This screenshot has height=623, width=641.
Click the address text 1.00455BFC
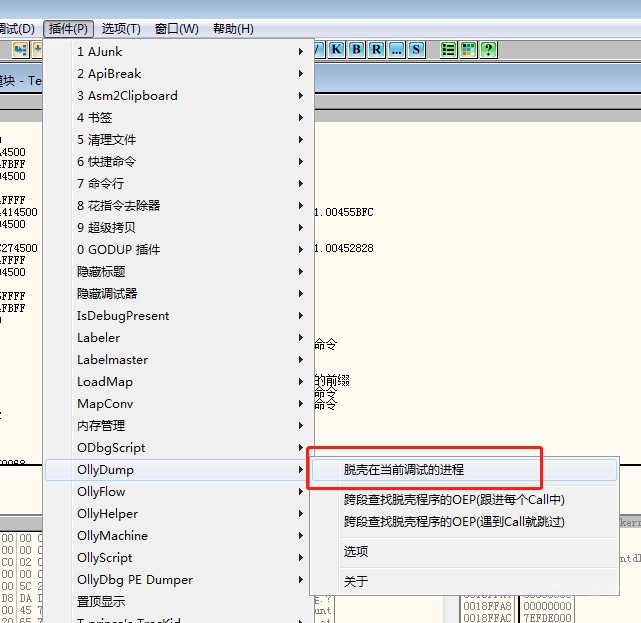344,212
